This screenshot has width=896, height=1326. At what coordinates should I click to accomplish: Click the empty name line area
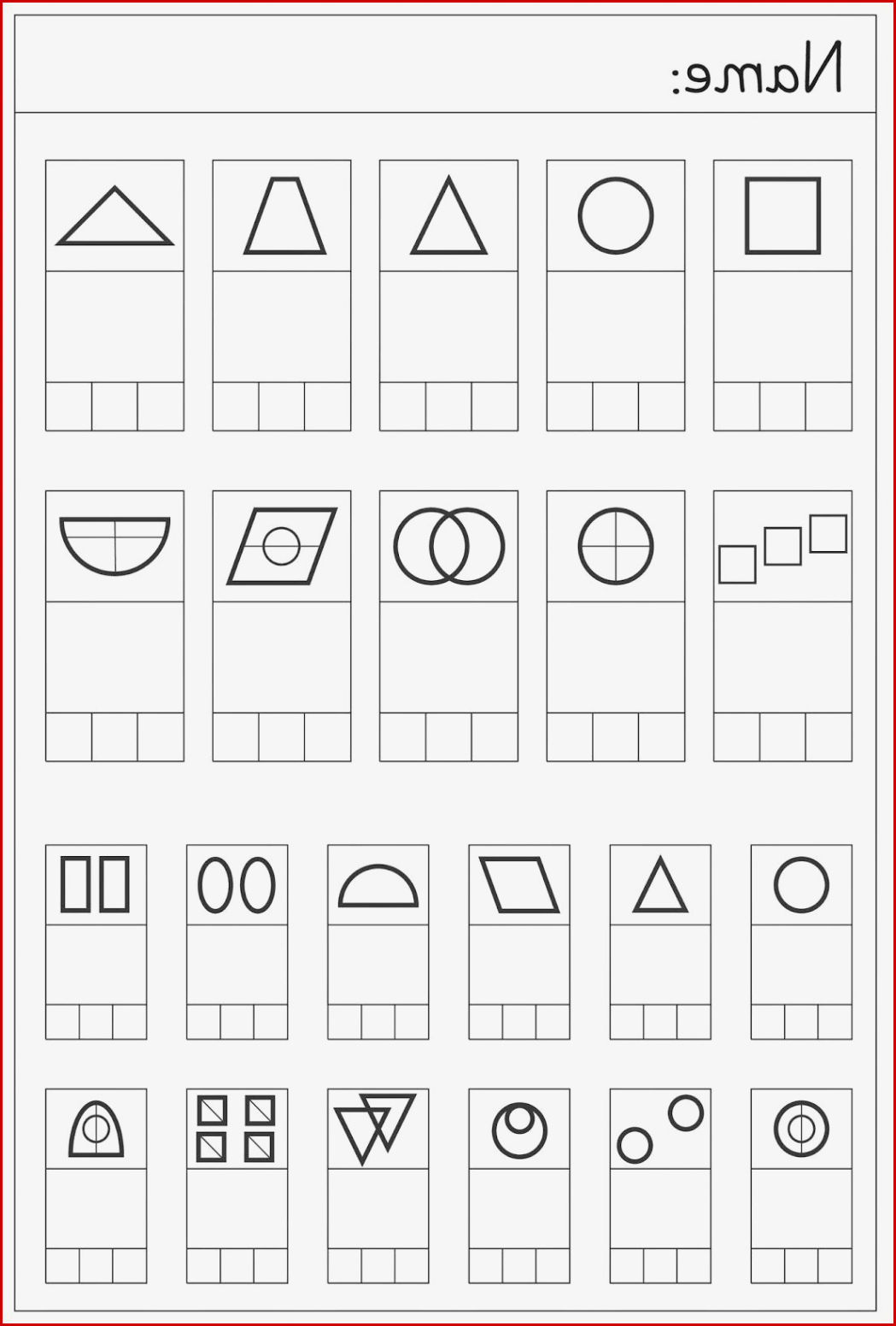342,64
